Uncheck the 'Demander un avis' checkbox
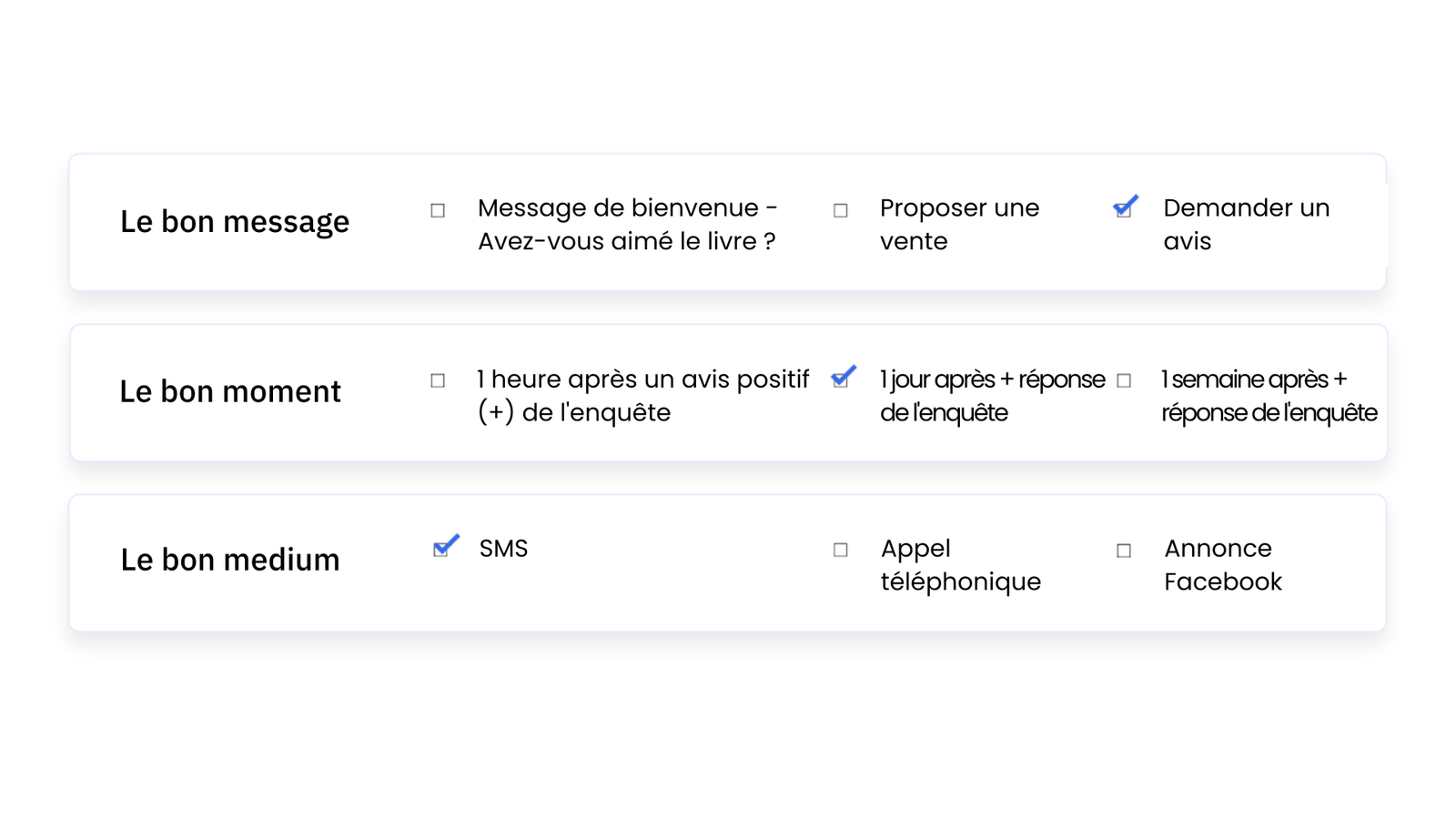Screen dimensions: 1456x819 [x=1124, y=210]
